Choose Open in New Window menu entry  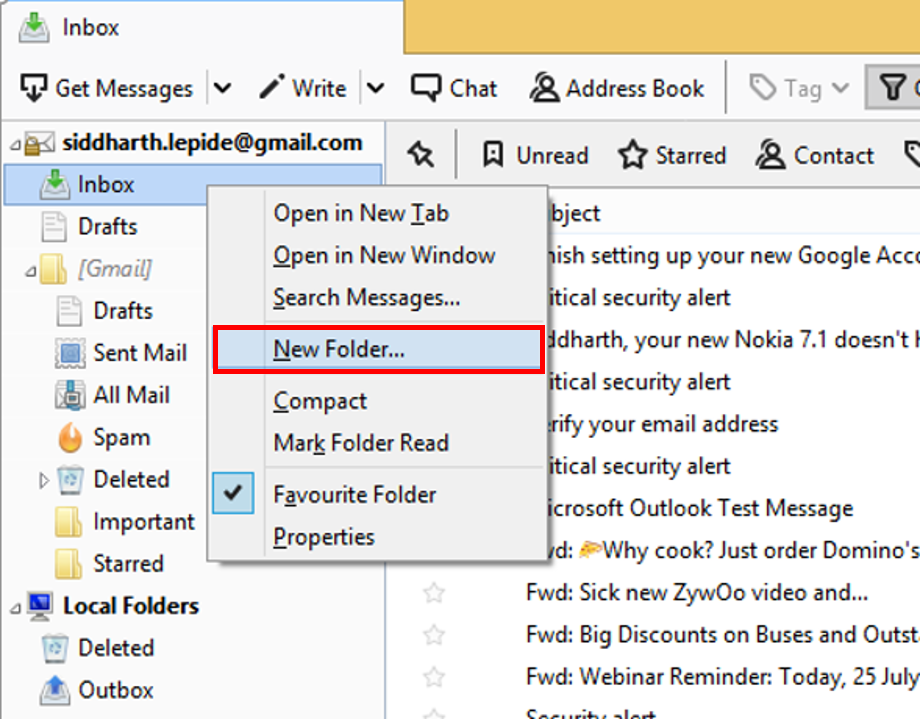coord(377,255)
